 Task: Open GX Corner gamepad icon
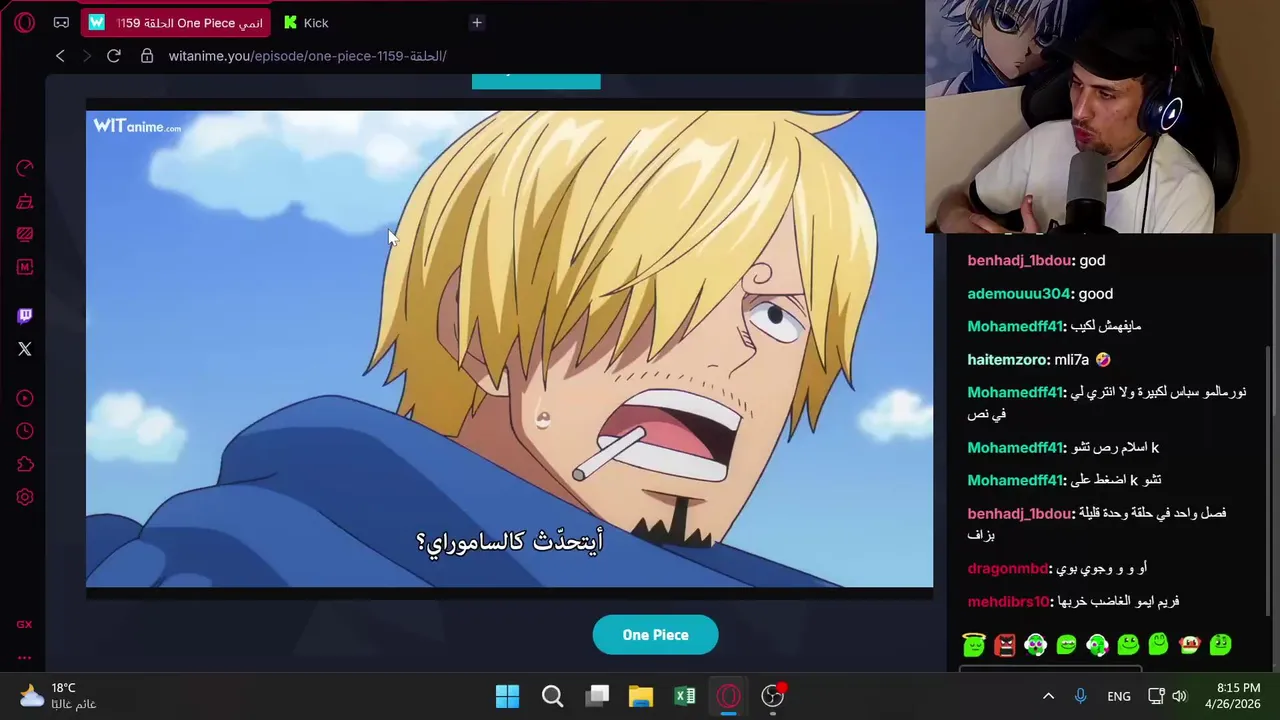pos(61,22)
